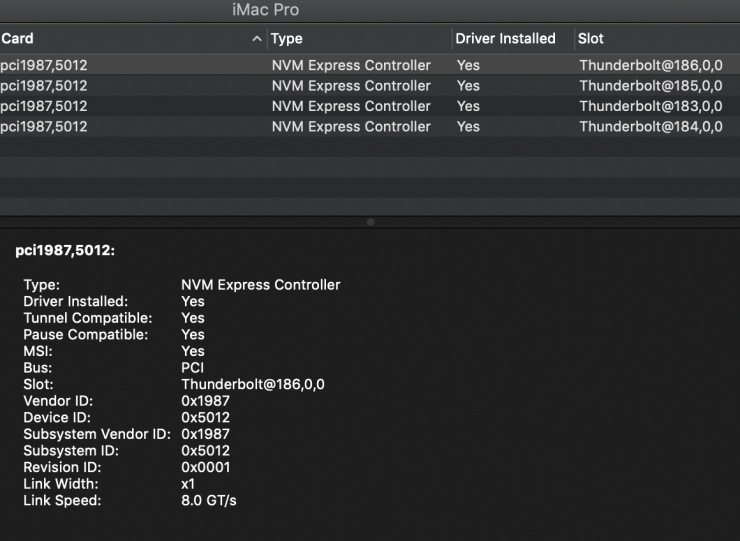Click the Yes driver cell in the Thunderbolt@185 row
The image size is (740, 541).
pyautogui.click(x=468, y=86)
